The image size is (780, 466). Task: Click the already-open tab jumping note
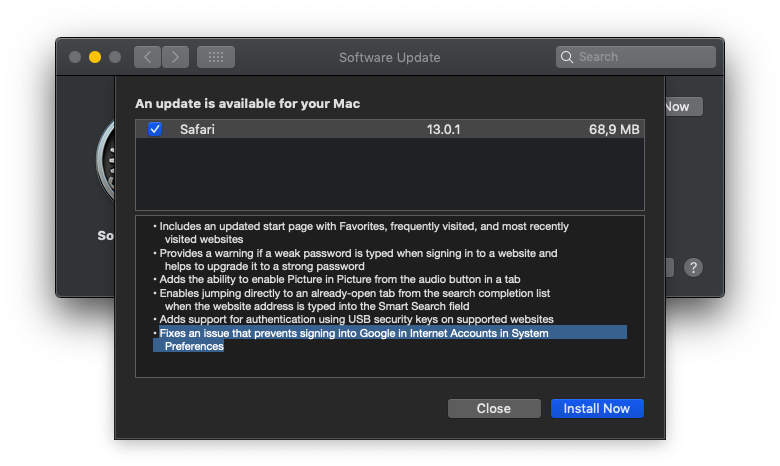[354, 299]
